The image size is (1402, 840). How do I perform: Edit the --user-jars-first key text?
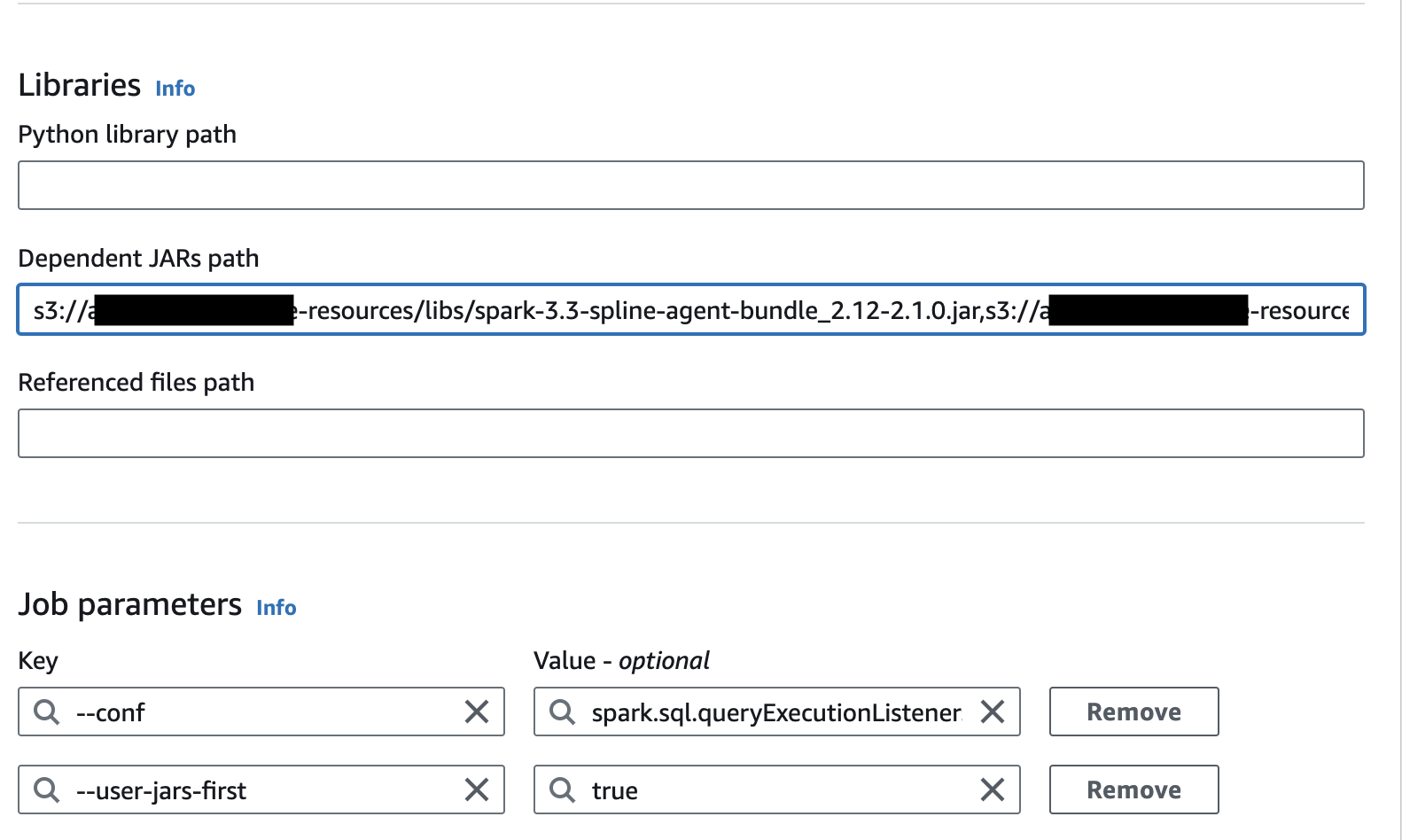point(161,790)
